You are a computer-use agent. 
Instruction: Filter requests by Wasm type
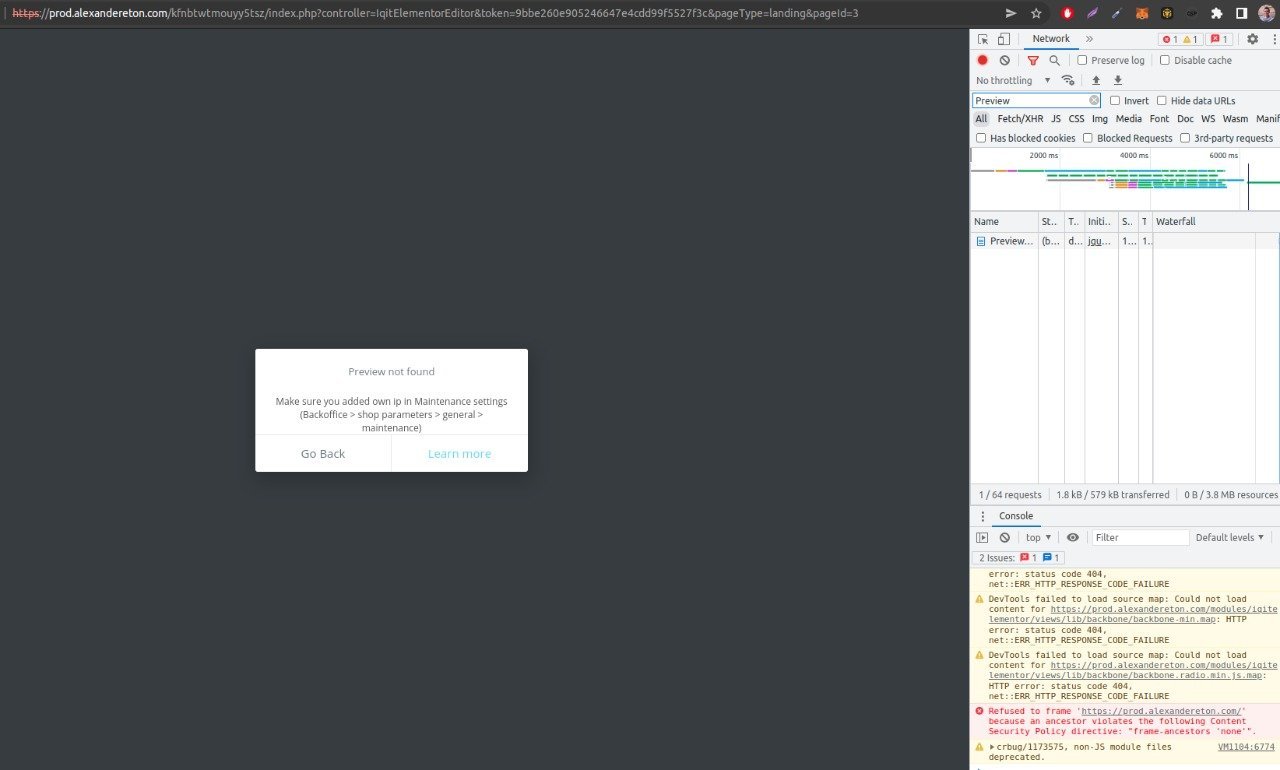(1235, 119)
